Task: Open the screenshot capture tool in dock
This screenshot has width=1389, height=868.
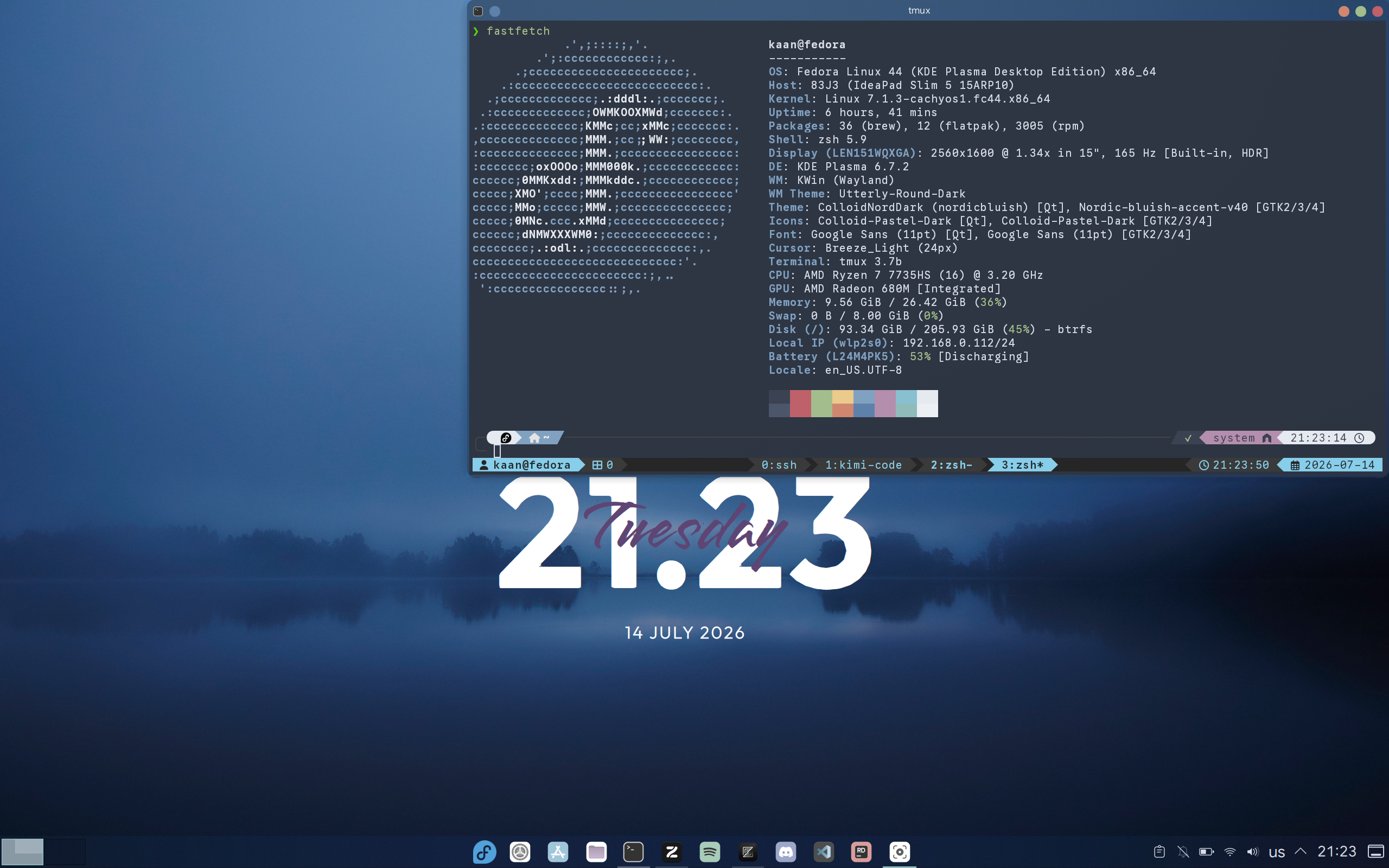Action: coord(900,851)
